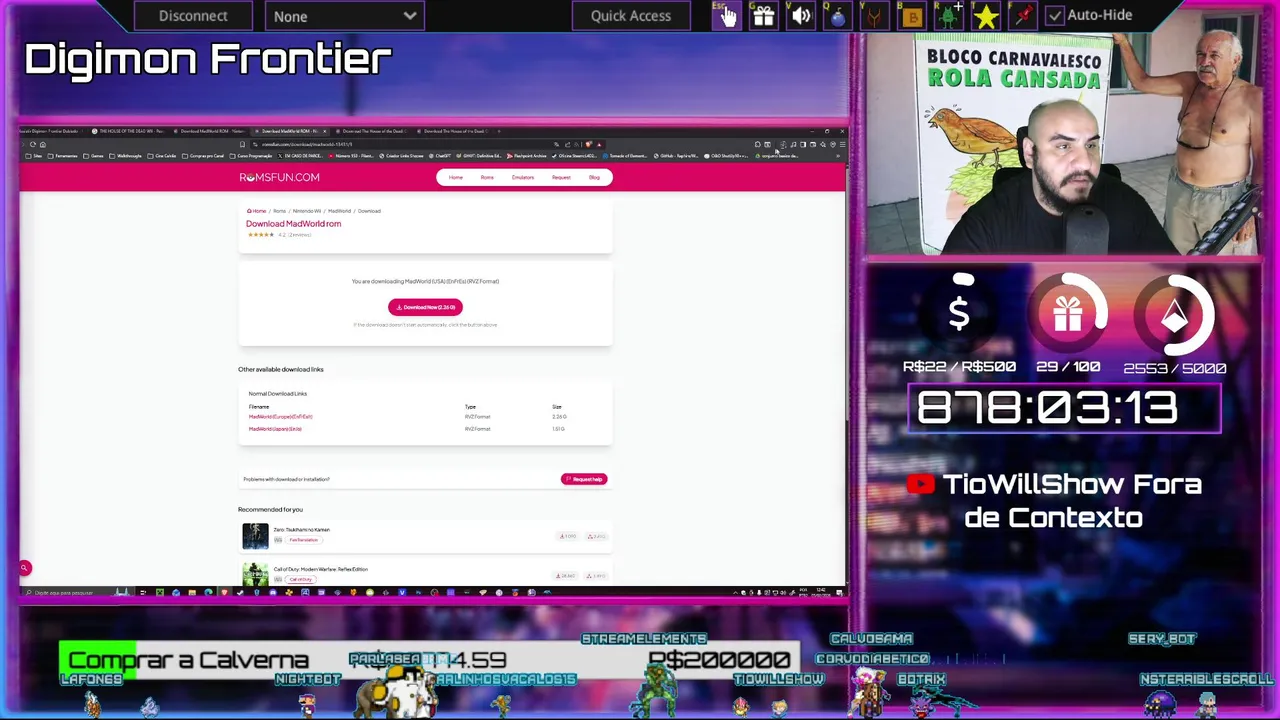The width and height of the screenshot is (1280, 720).
Task: Click the orange B block icon
Action: pyautogui.click(x=911, y=15)
